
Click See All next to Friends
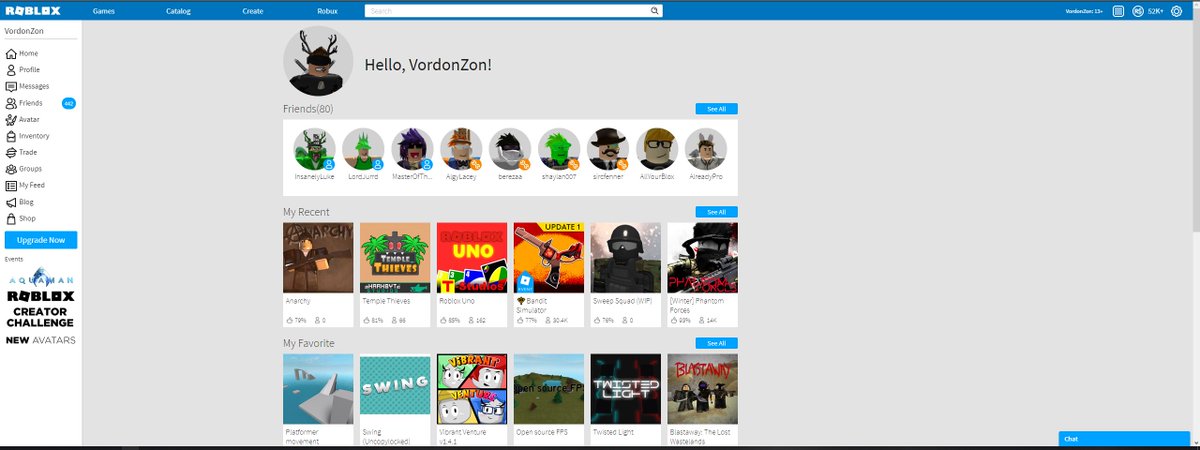tap(716, 108)
